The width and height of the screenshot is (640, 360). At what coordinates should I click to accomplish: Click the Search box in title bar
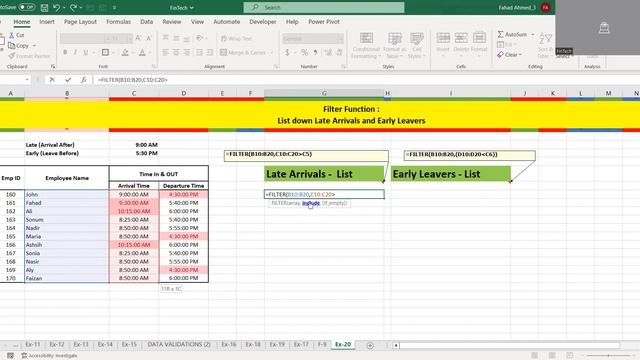point(324,7)
